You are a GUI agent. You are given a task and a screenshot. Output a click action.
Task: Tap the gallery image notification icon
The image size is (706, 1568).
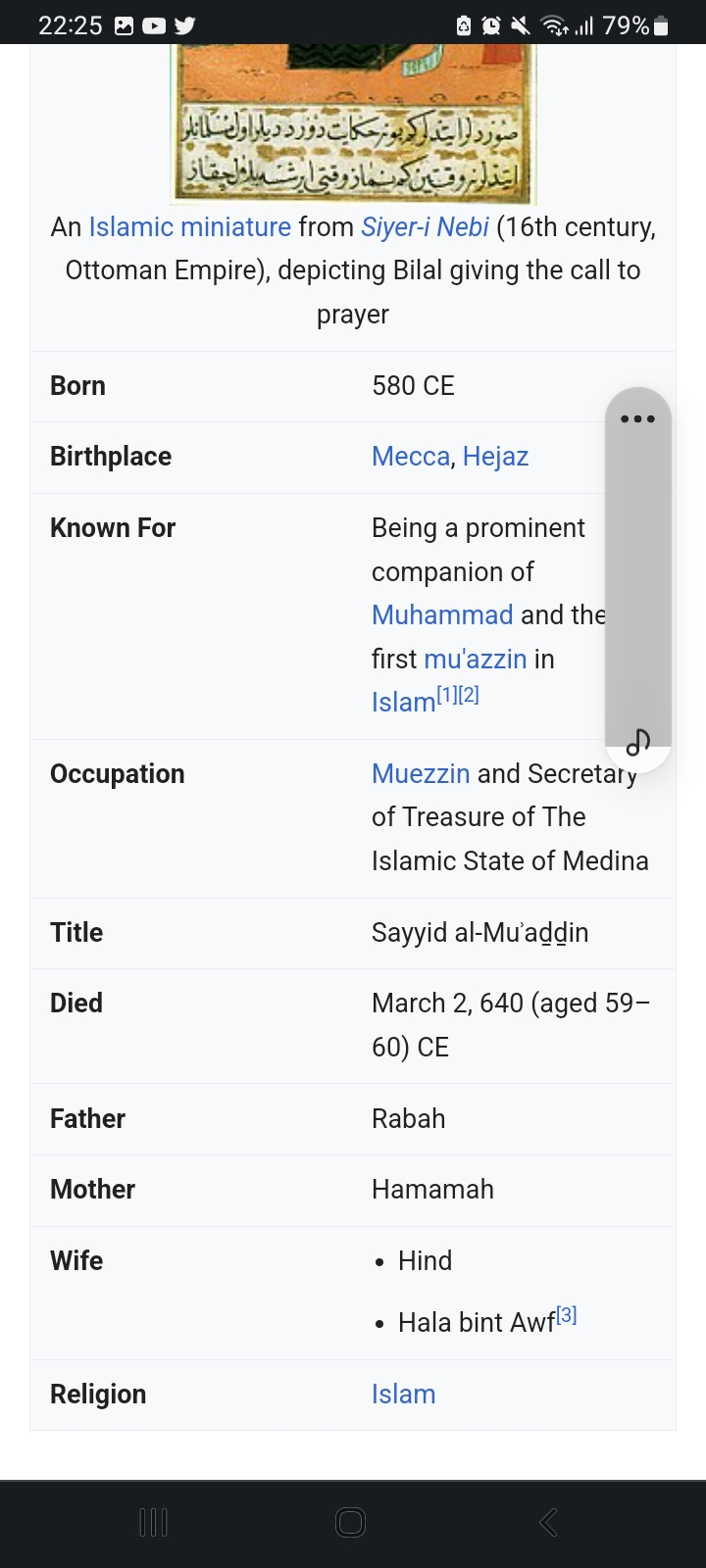click(x=125, y=26)
